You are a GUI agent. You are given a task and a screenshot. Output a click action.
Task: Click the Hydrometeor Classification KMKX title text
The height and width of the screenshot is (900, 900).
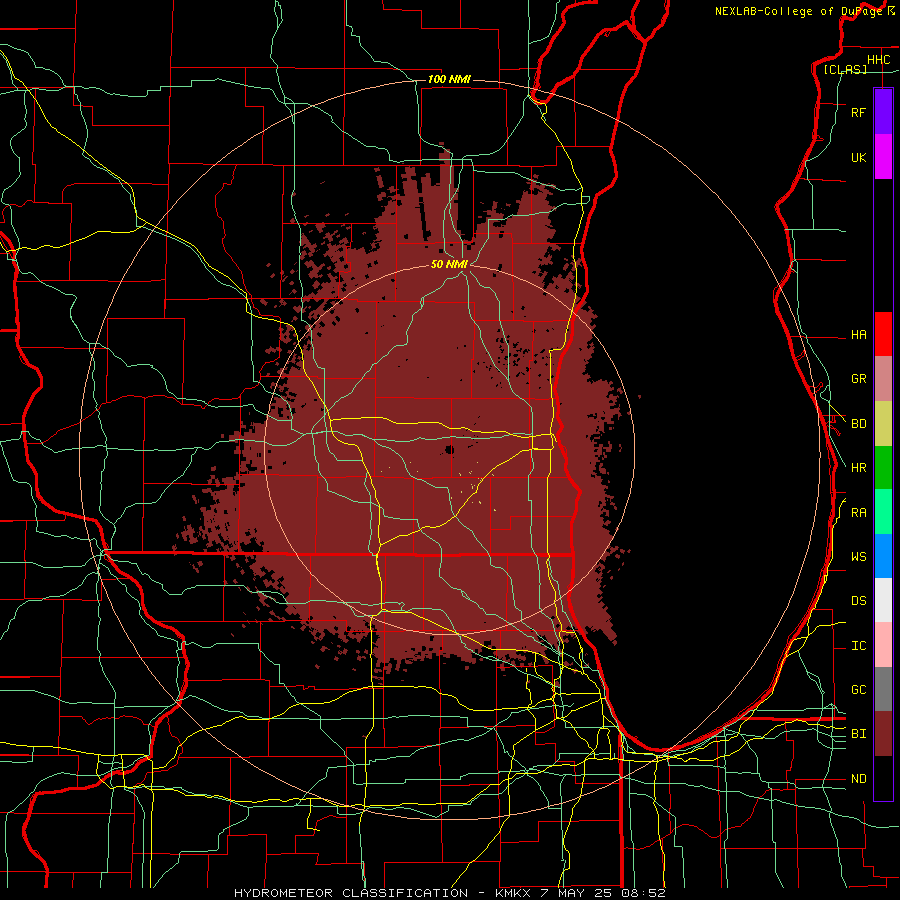(449, 893)
